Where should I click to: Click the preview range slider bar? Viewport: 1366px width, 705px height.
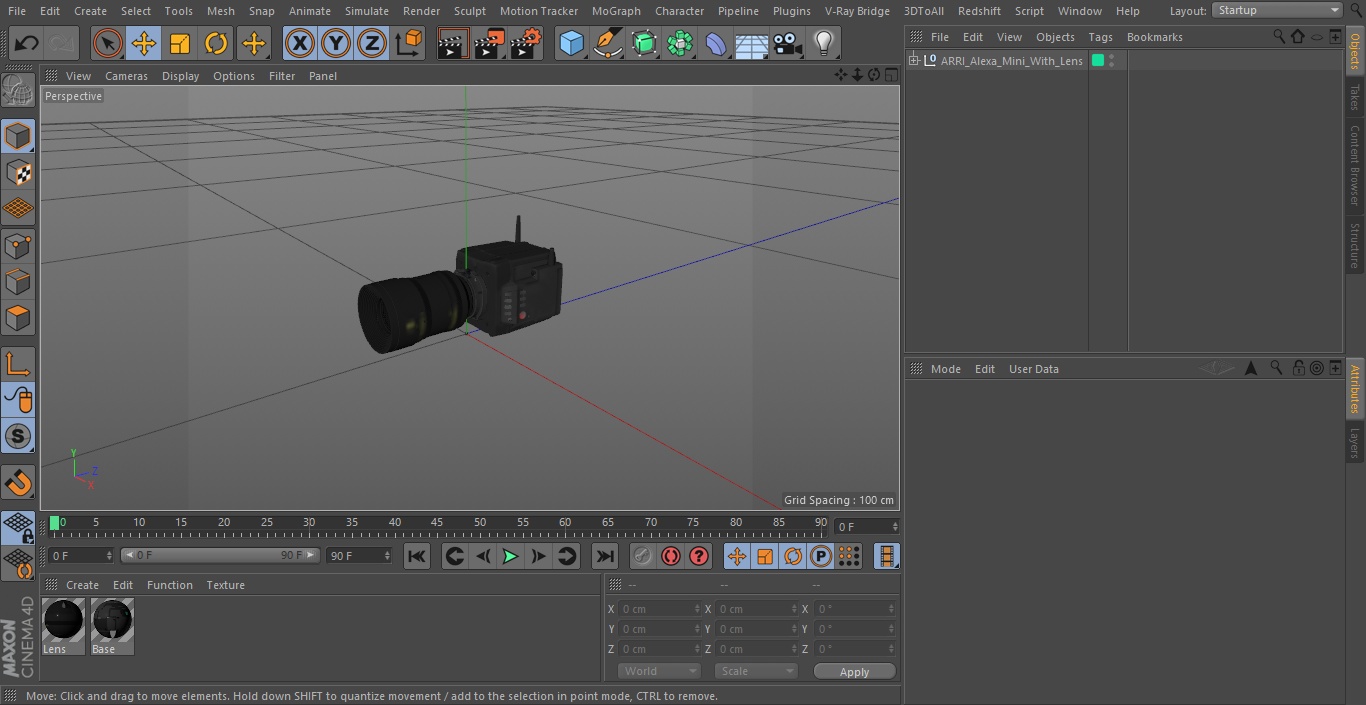(220, 555)
